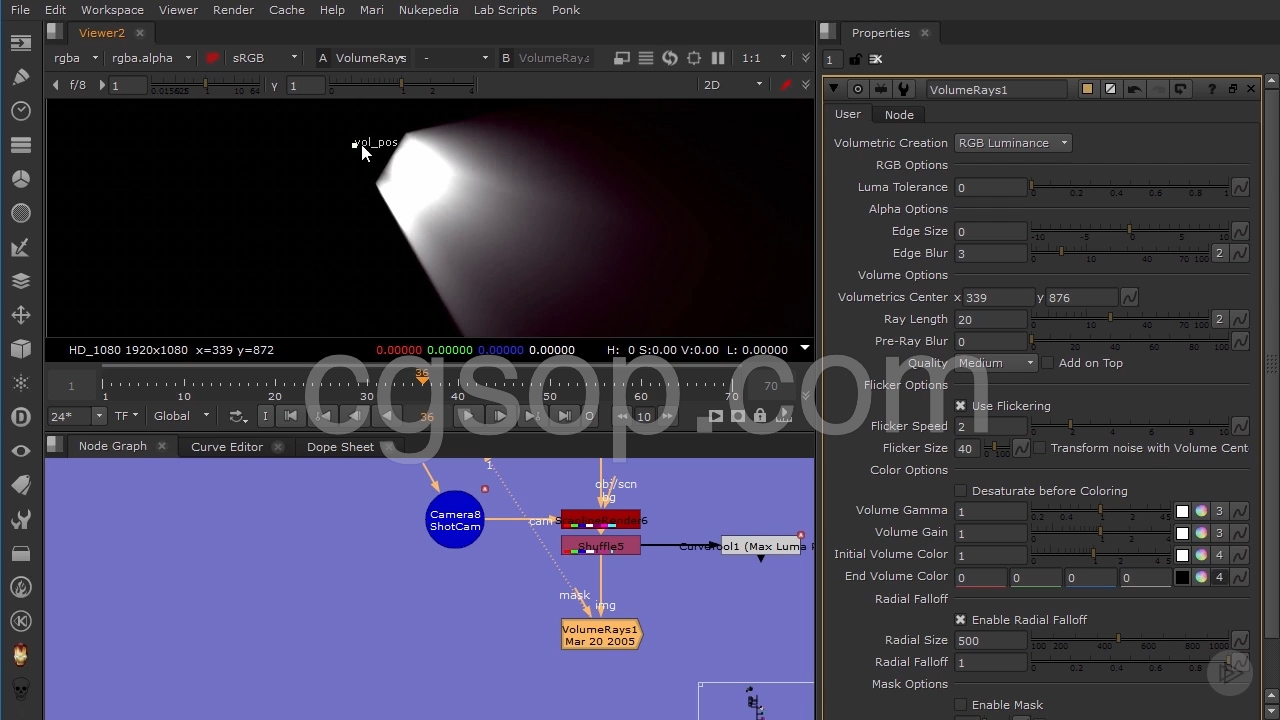Select the VolumeRays1 node in node graph
This screenshot has width=1280, height=720.
point(600,635)
